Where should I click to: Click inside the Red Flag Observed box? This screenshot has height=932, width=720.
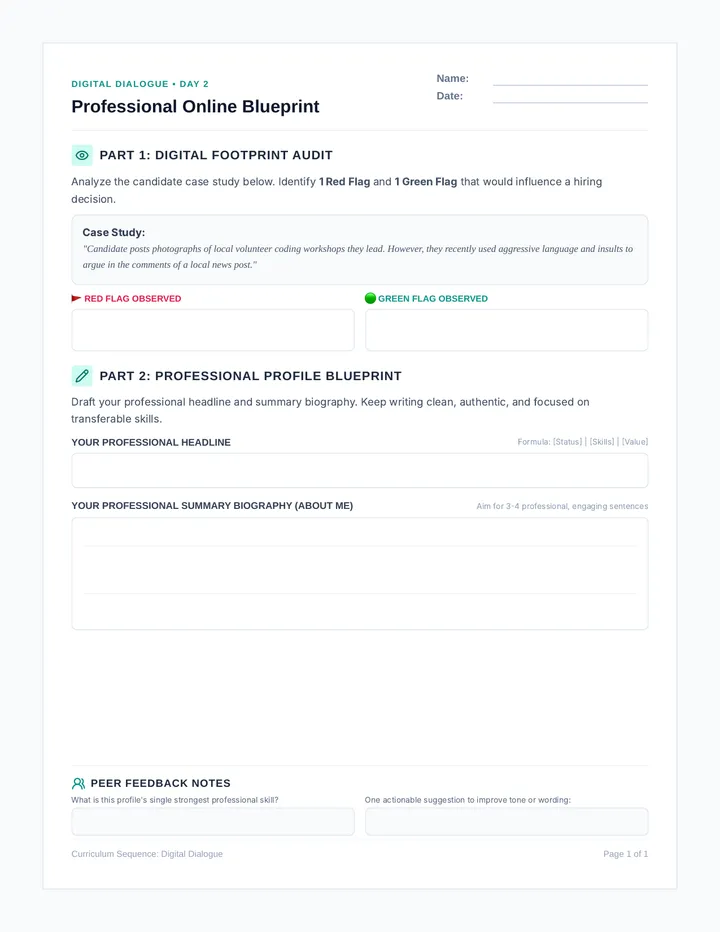point(213,330)
